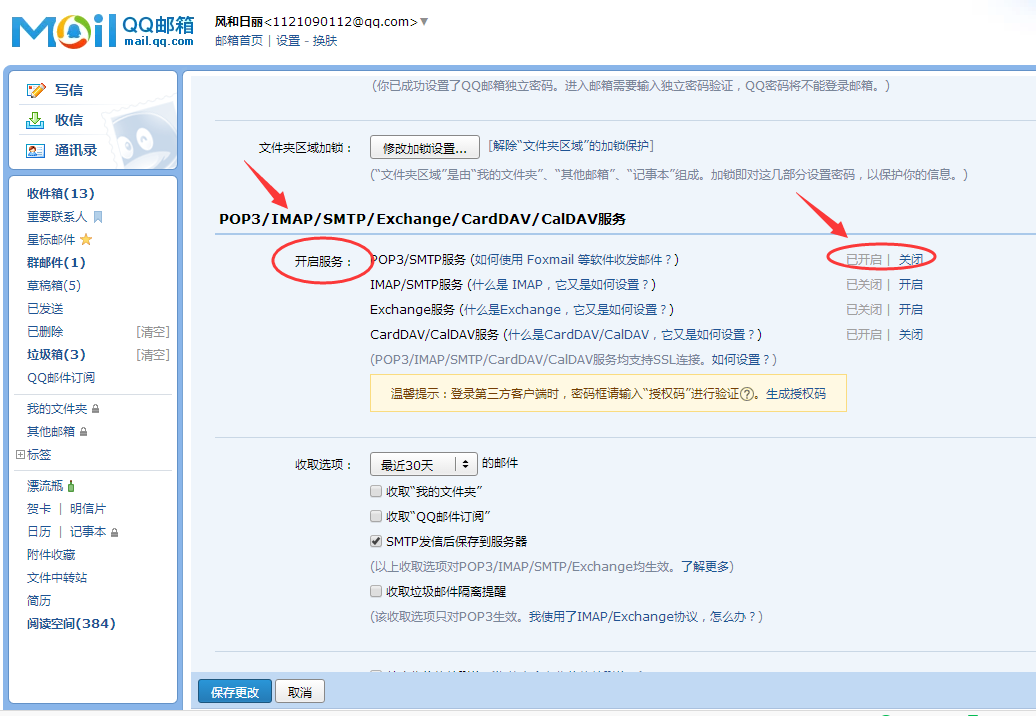
Task: Click the 生成授权码 link
Action: point(796,394)
